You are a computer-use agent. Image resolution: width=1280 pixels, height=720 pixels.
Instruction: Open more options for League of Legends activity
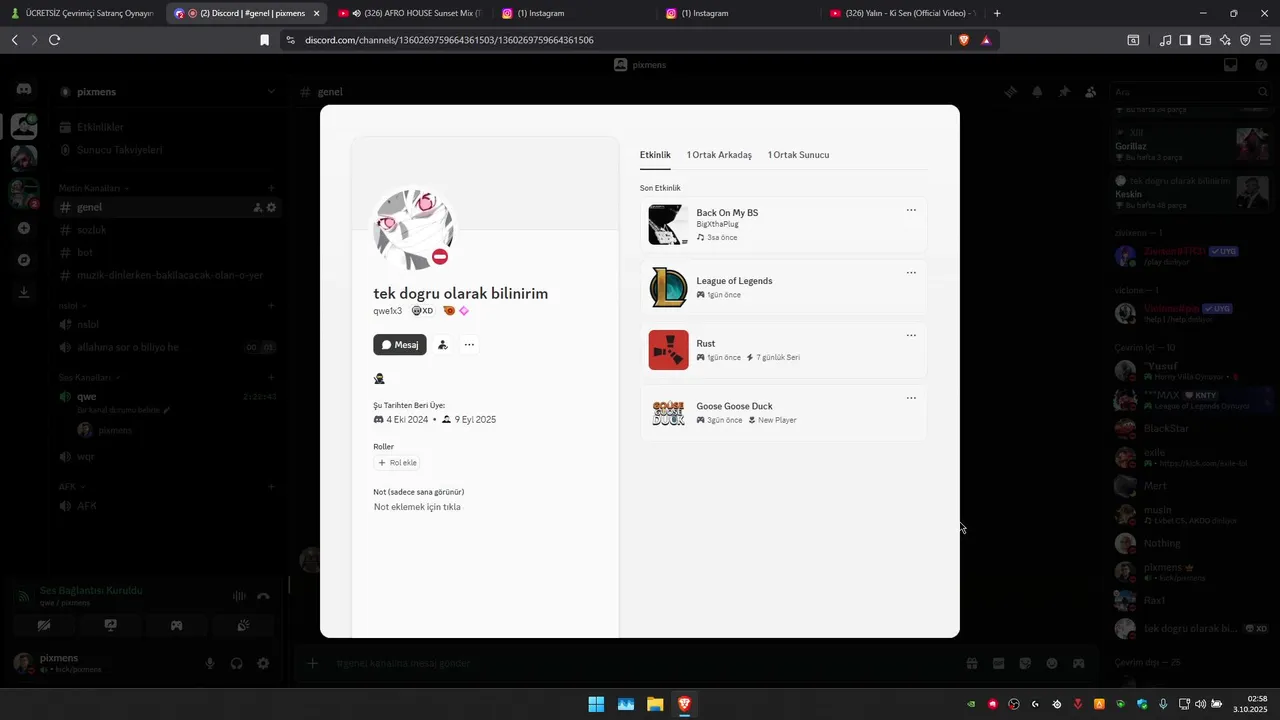911,273
